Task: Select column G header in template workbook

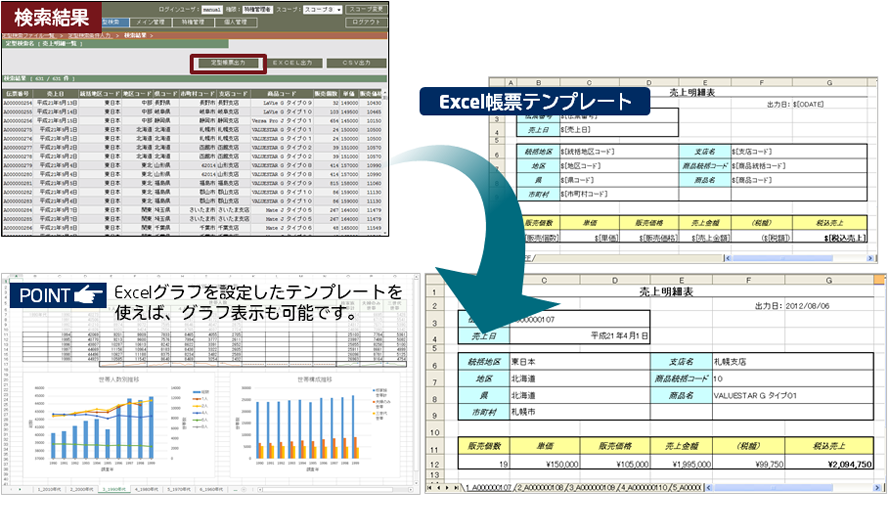Action: [x=830, y=83]
